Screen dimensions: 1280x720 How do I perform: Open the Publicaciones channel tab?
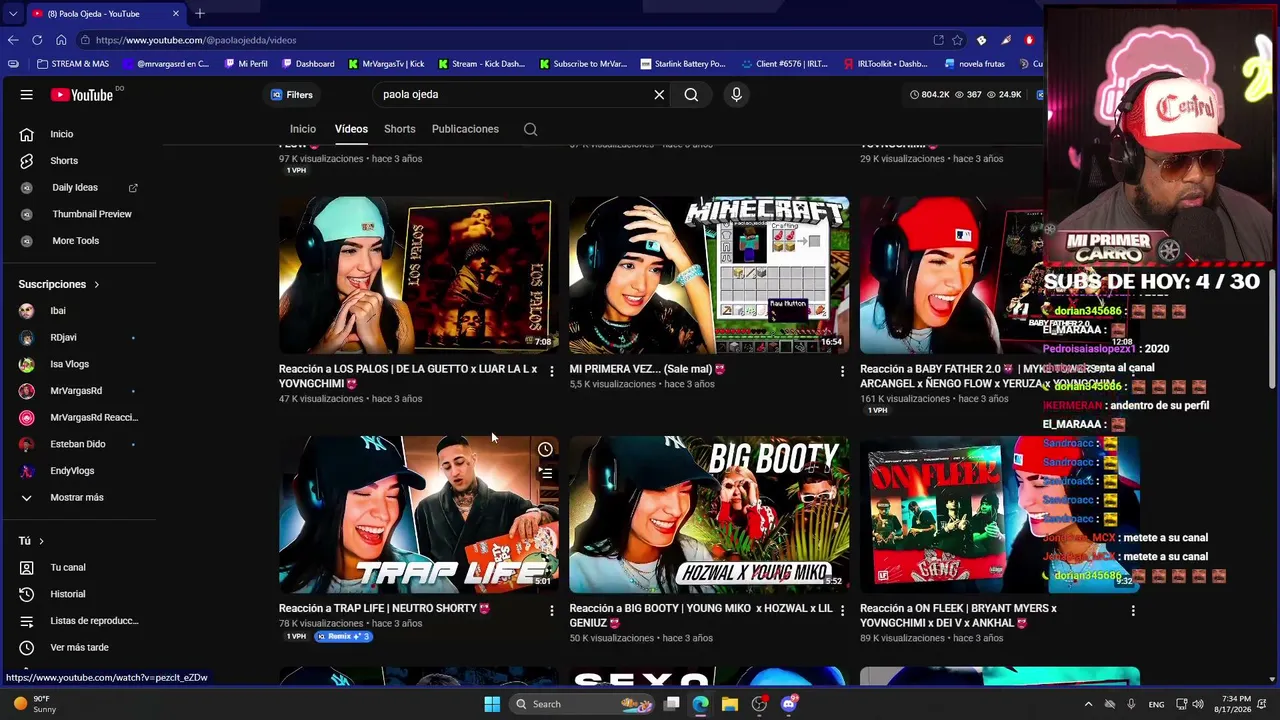click(x=465, y=129)
